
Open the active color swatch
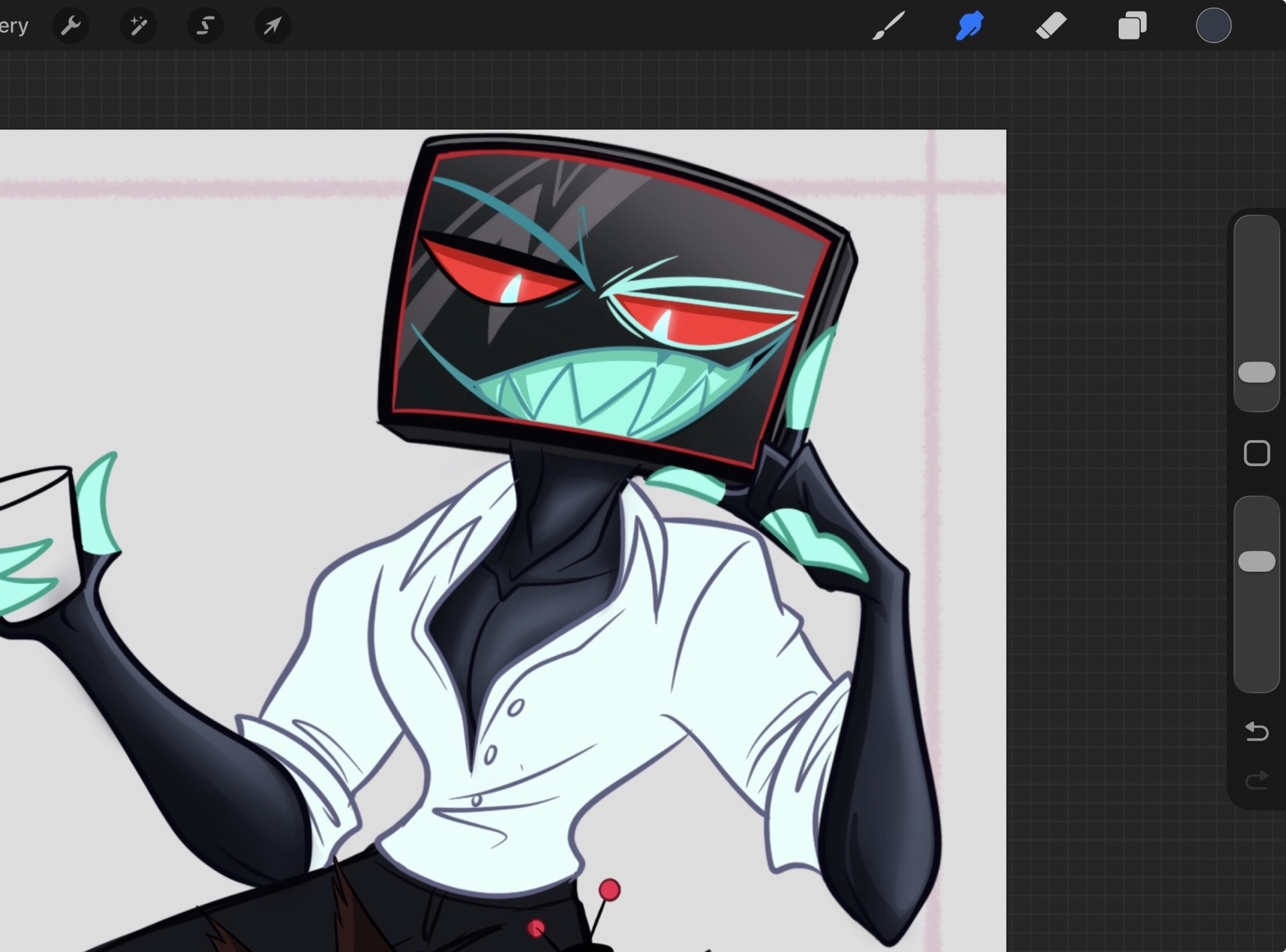click(x=1213, y=26)
